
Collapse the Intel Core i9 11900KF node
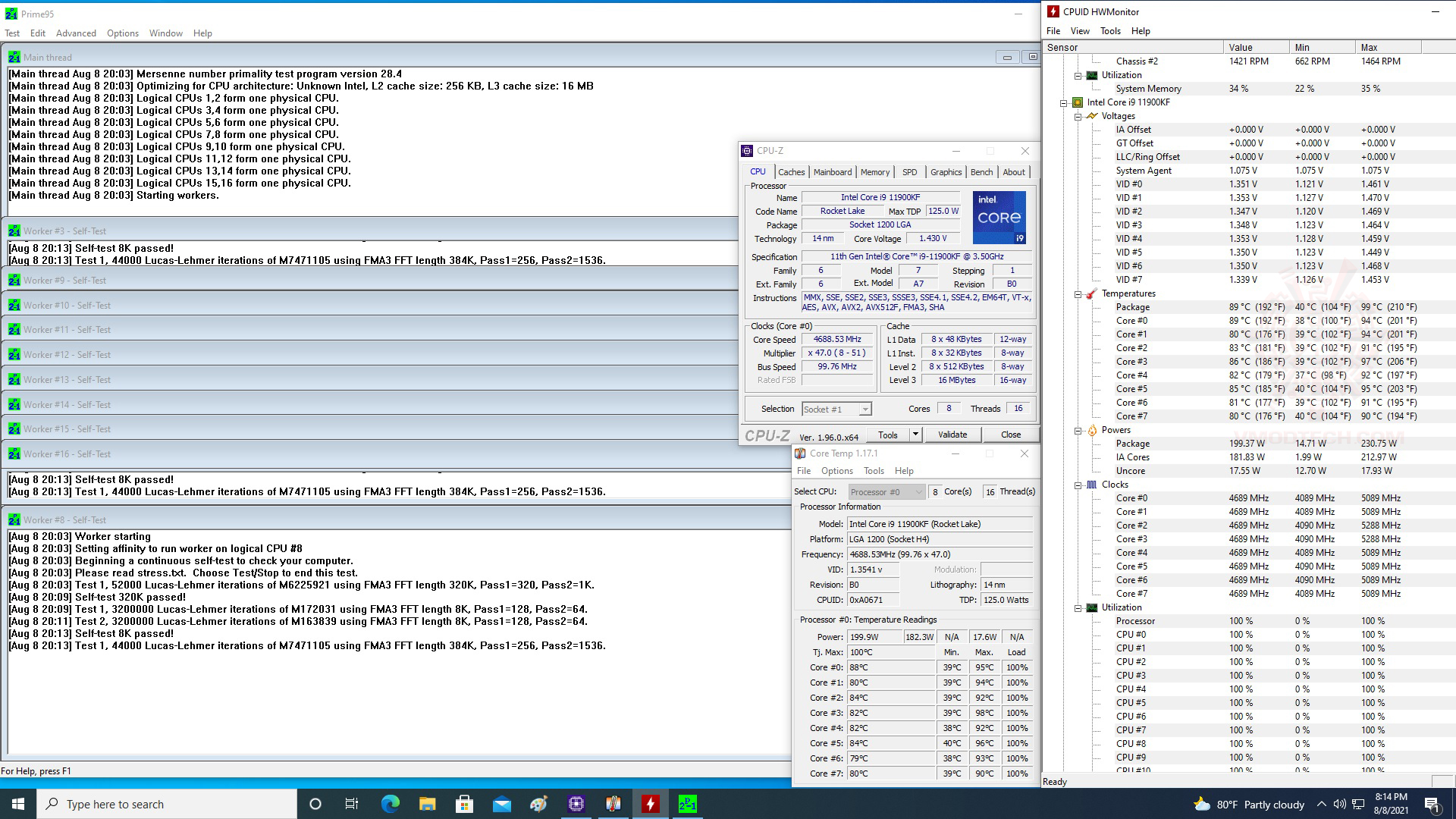coord(1064,102)
